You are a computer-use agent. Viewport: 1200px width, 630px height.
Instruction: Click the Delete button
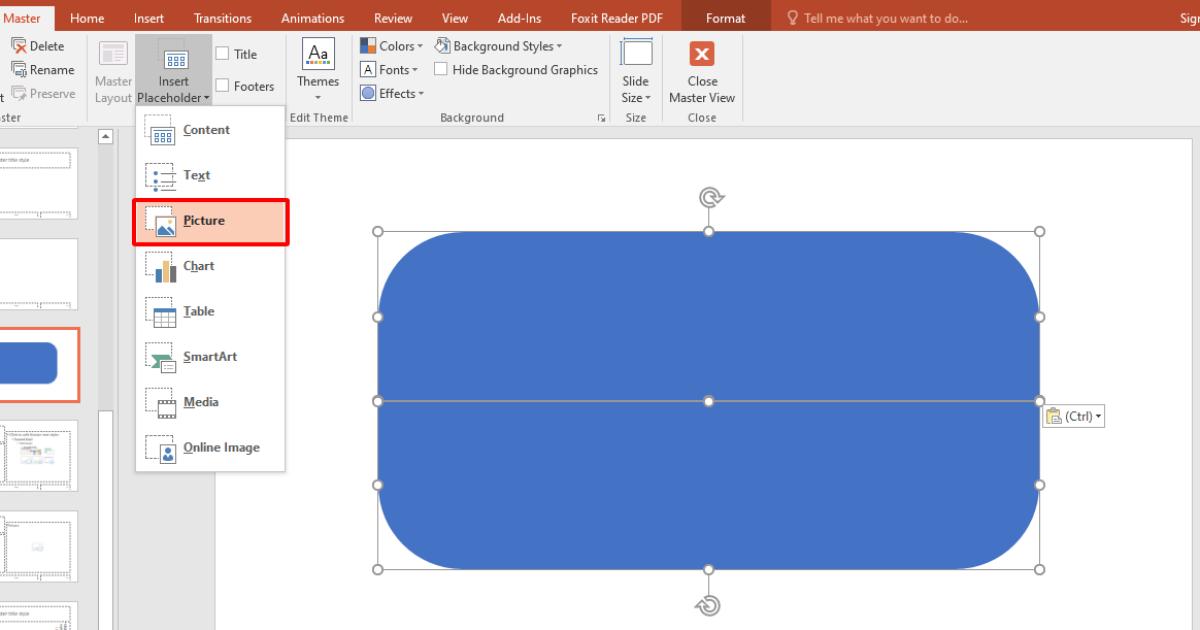(40, 45)
